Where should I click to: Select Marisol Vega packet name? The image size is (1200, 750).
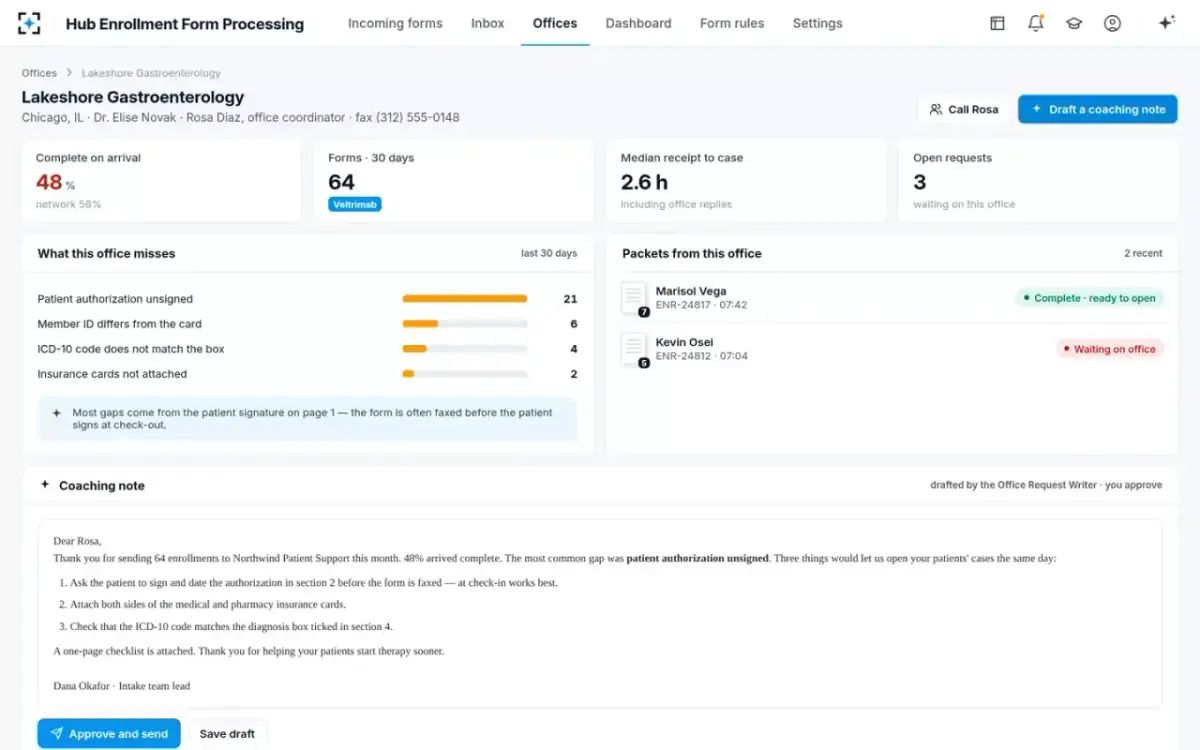[x=691, y=291]
